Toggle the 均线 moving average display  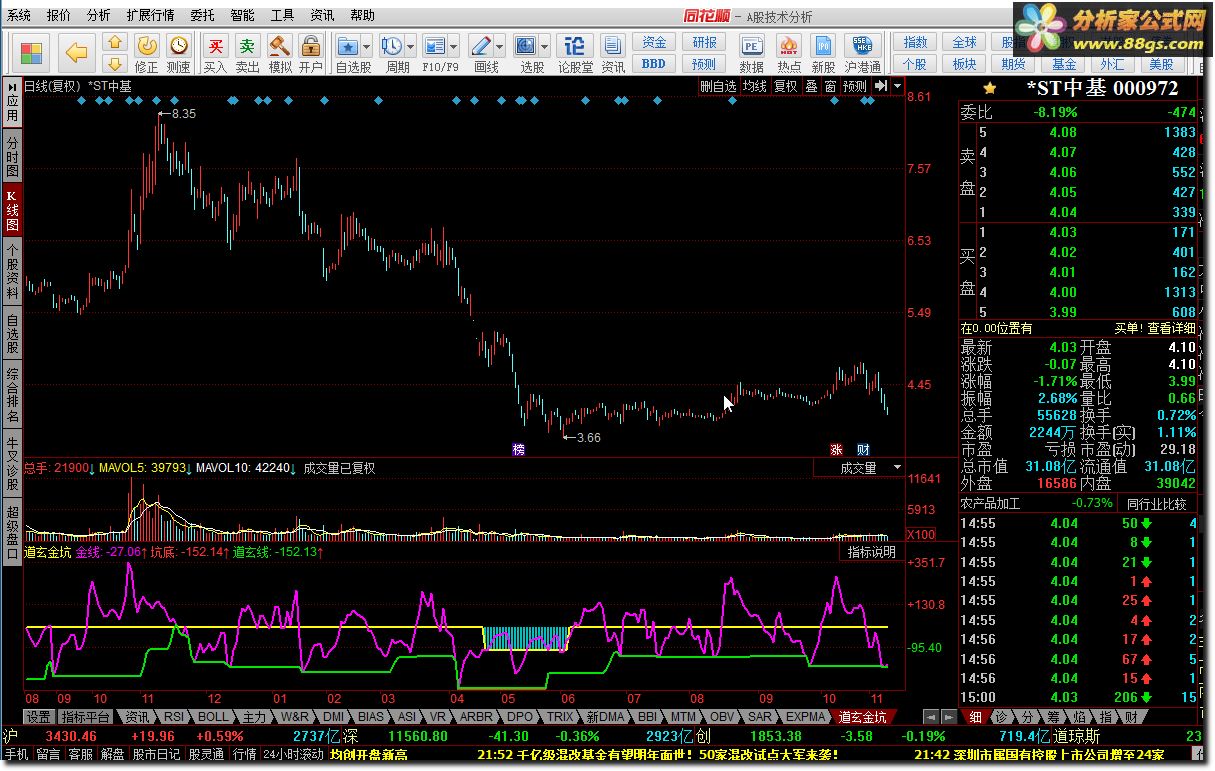point(754,86)
